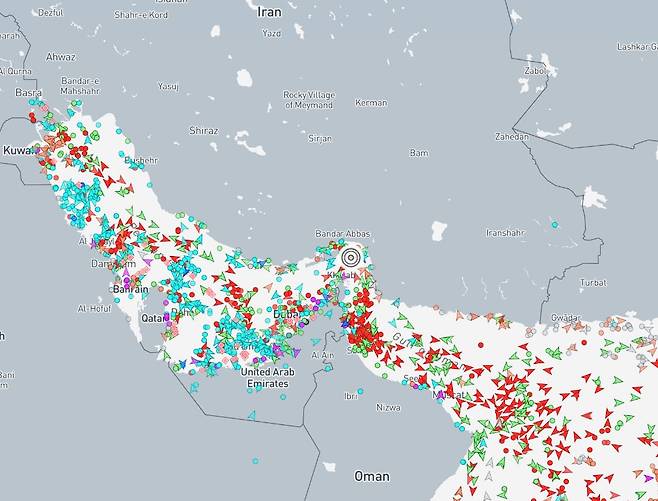
Task: Select the Sirjan city label
Action: pyautogui.click(x=320, y=139)
